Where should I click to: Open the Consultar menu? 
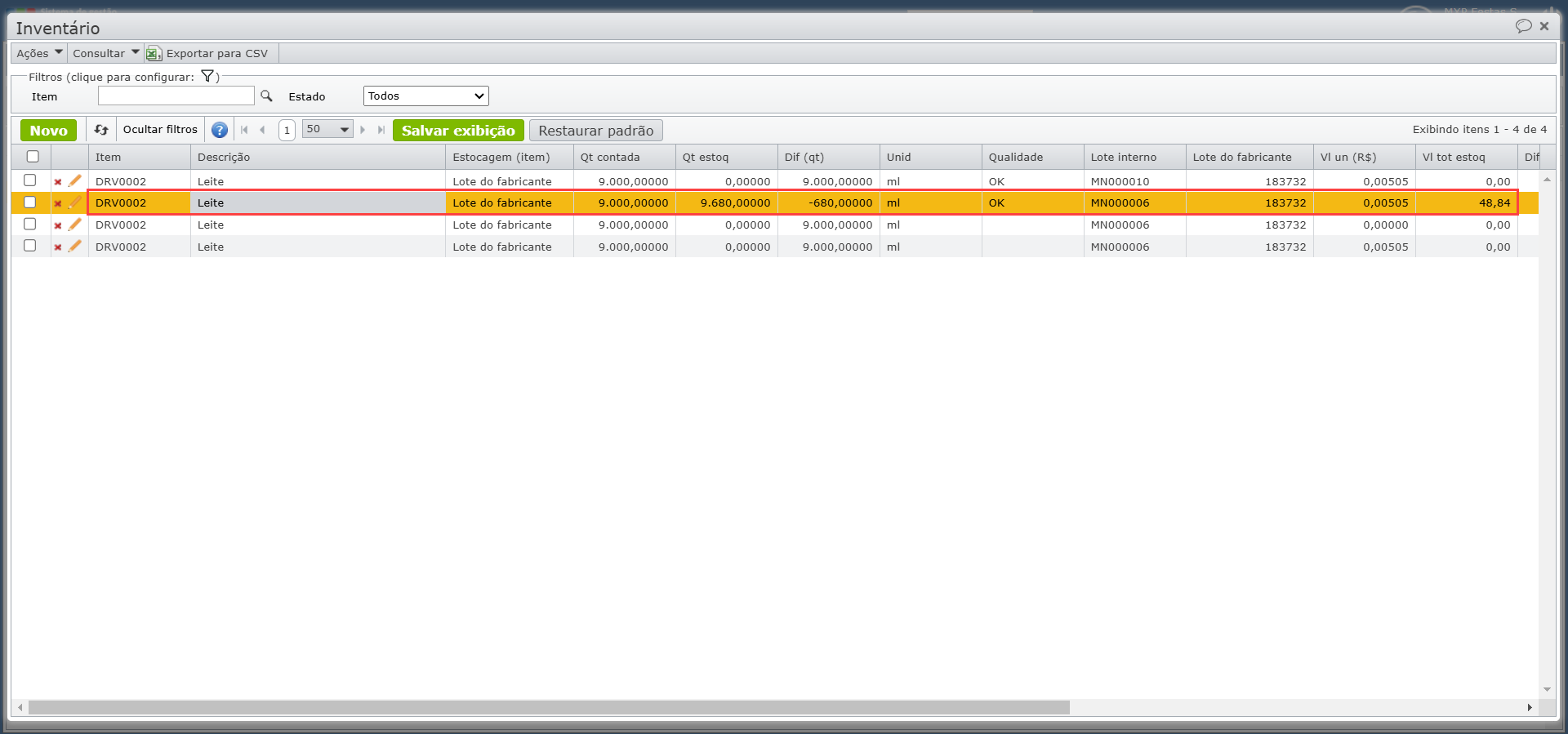click(105, 53)
